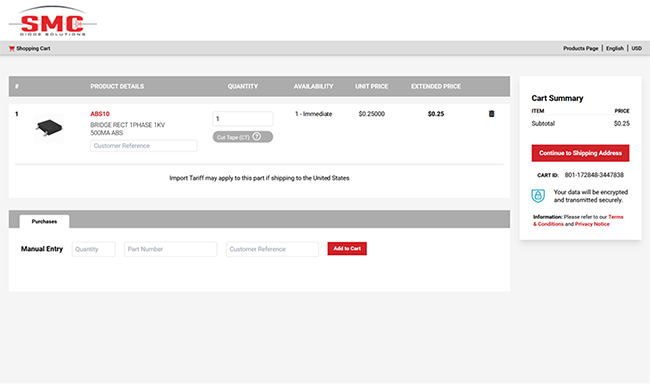Click the red shopping cart icon
Image resolution: width=650 pixels, height=384 pixels.
tap(12, 49)
